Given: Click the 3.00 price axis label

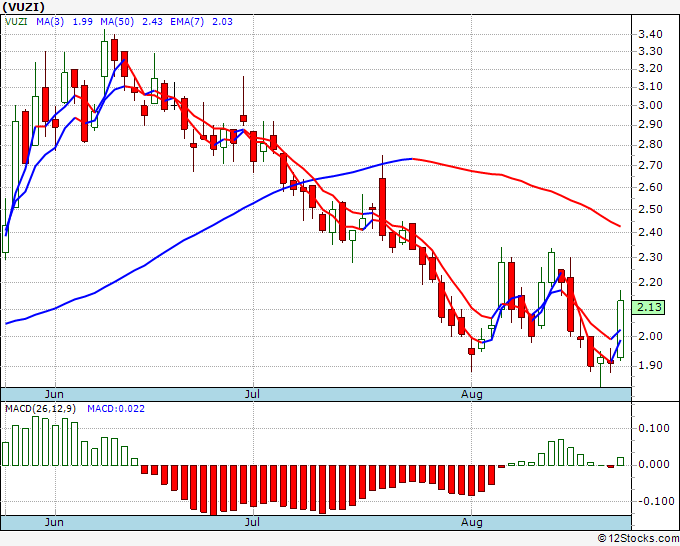Looking at the screenshot, I should [x=650, y=105].
